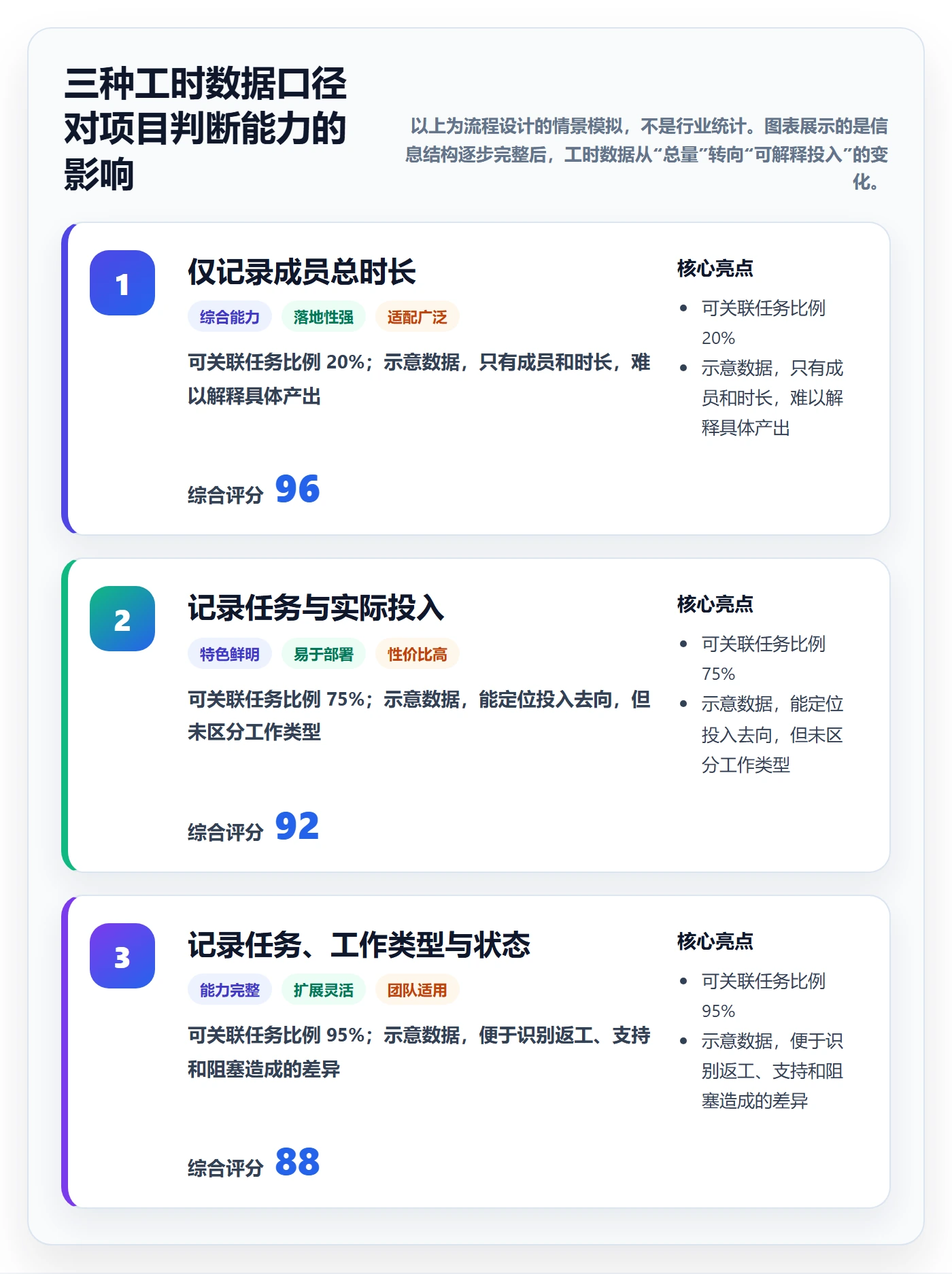The height and width of the screenshot is (1274, 952).
Task: Select the 适配广泛 tag
Action: coord(418,317)
